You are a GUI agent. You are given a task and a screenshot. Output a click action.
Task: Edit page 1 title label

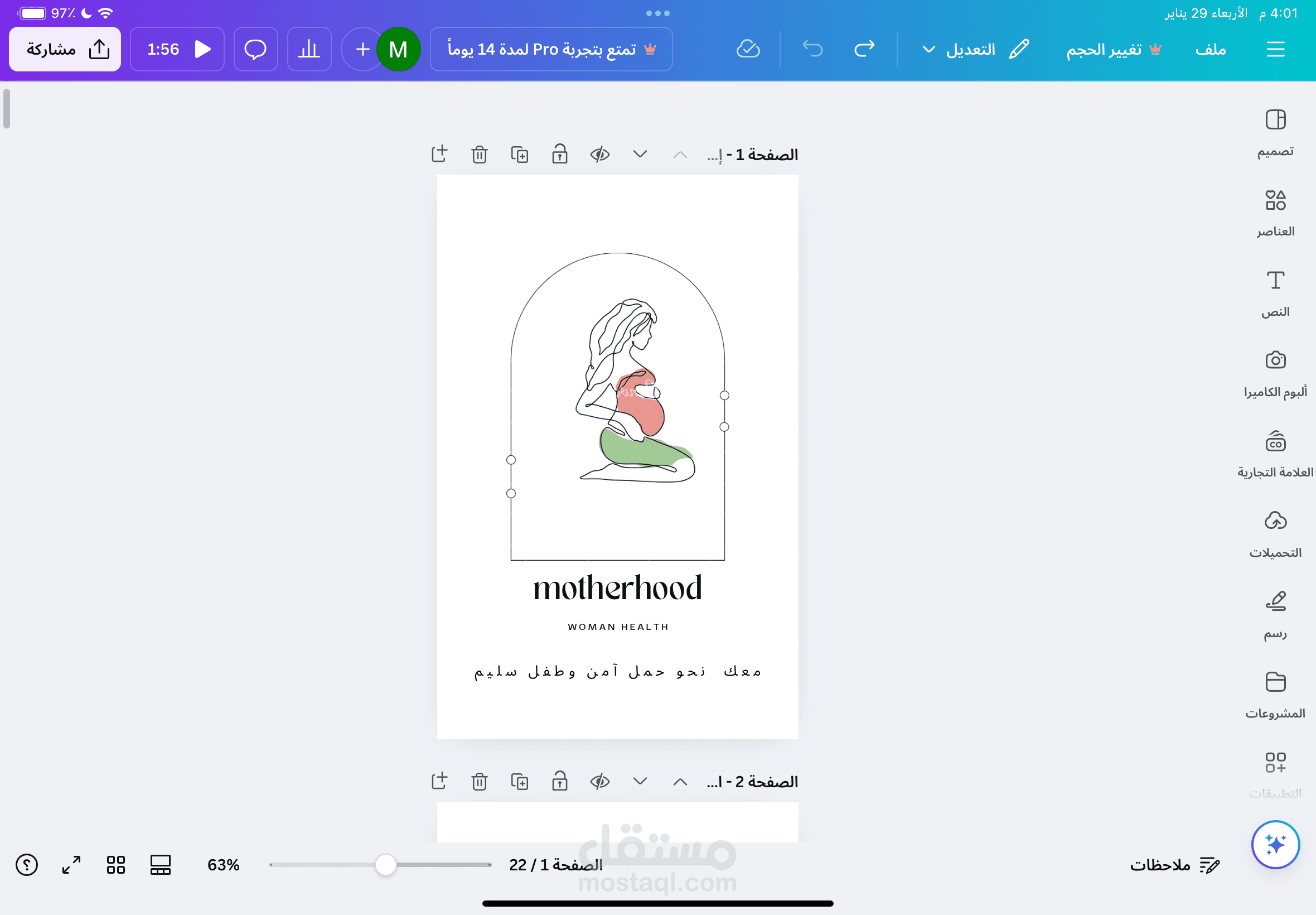point(752,154)
